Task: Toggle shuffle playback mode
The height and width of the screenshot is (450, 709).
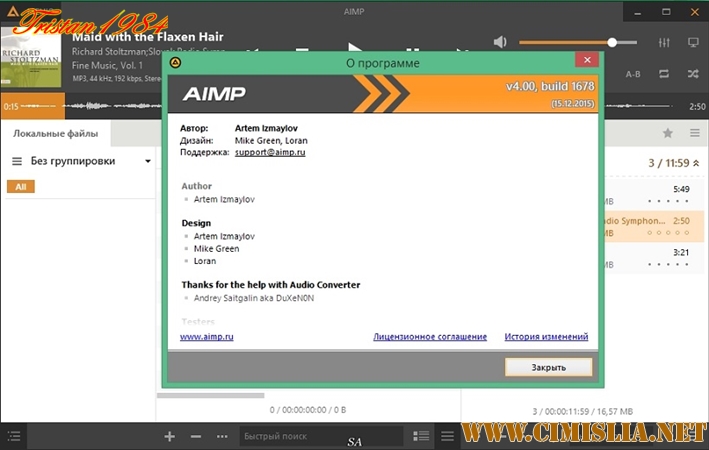Action: pyautogui.click(x=693, y=74)
